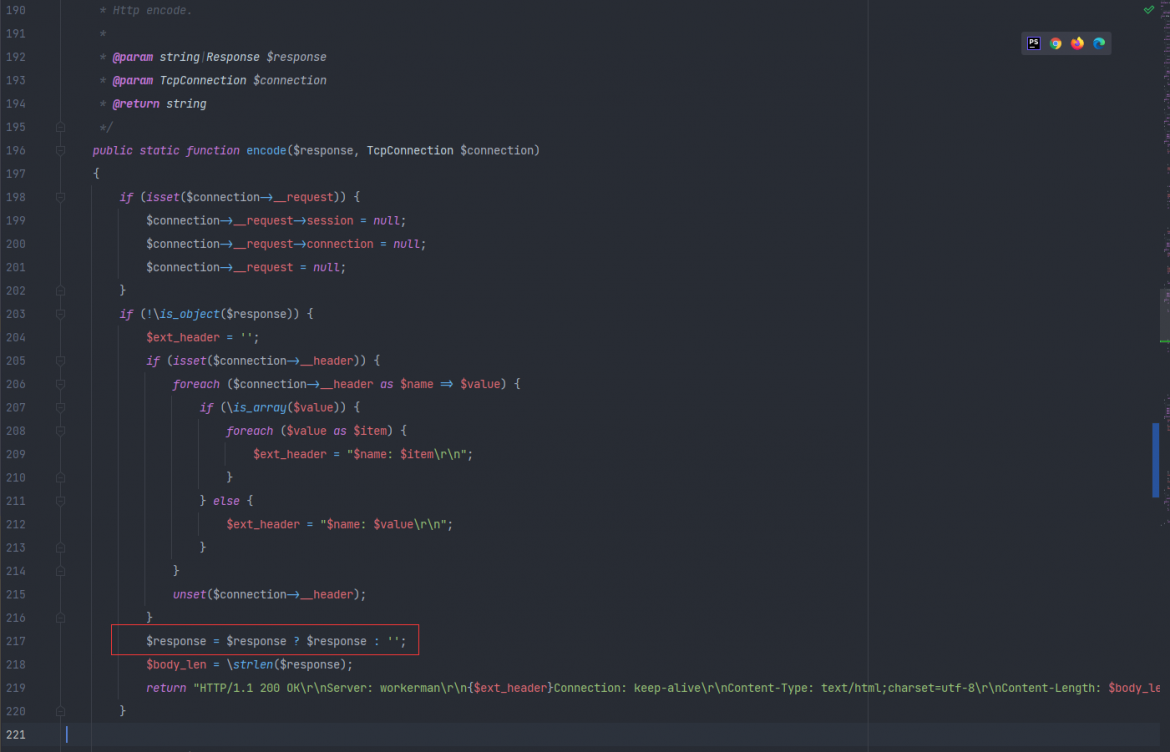Open file preview in Edge
Image resolution: width=1170 pixels, height=752 pixels.
pos(1099,43)
